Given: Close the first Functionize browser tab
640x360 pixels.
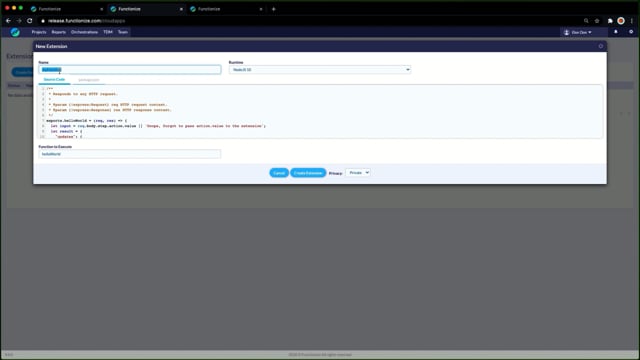Looking at the screenshot, I should tap(102, 9).
